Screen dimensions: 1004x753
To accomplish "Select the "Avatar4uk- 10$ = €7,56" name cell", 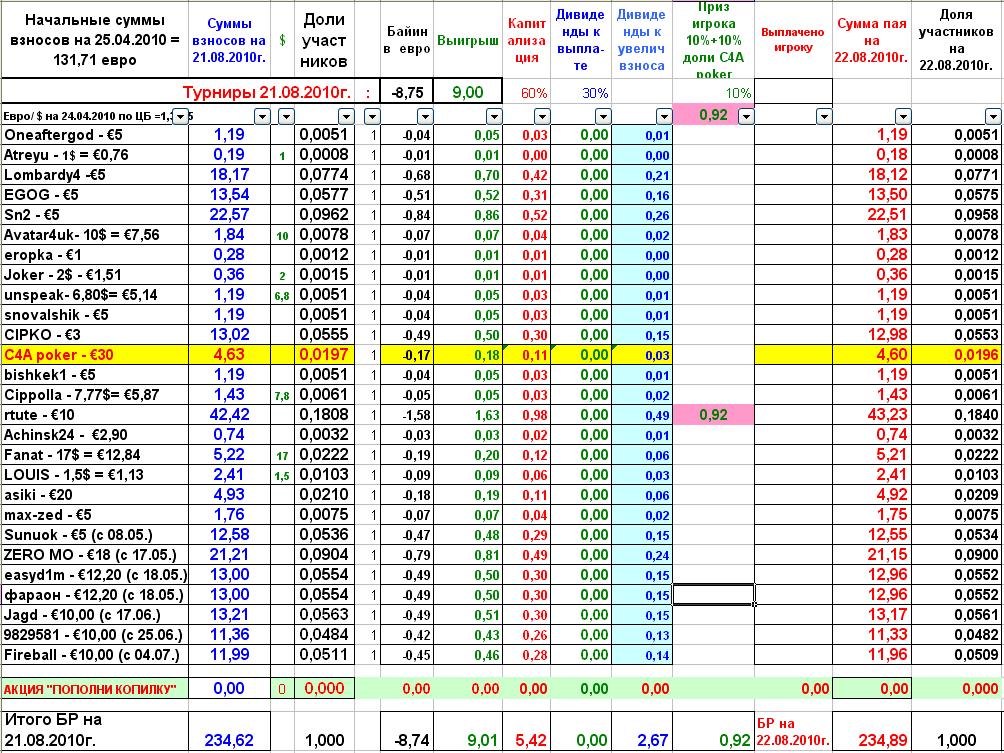I will pyautogui.click(x=95, y=235).
